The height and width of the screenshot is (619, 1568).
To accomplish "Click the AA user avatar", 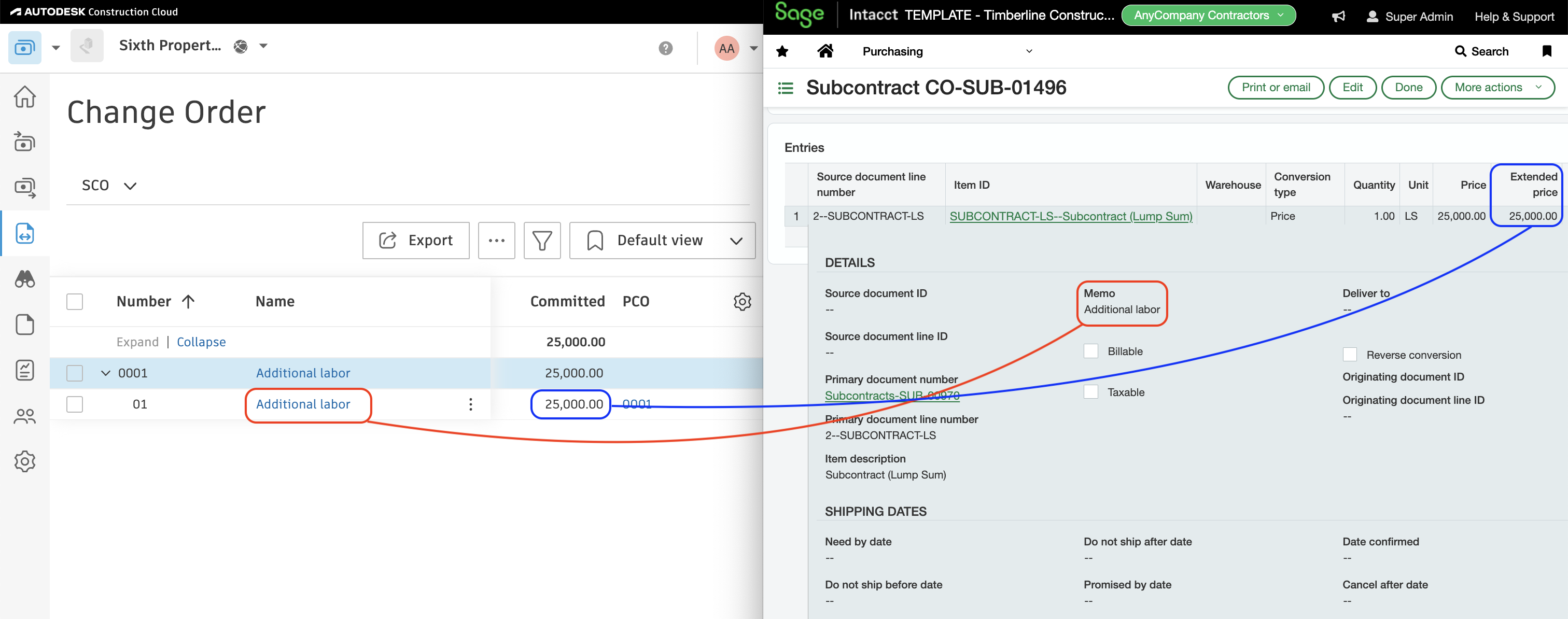I will click(726, 48).
